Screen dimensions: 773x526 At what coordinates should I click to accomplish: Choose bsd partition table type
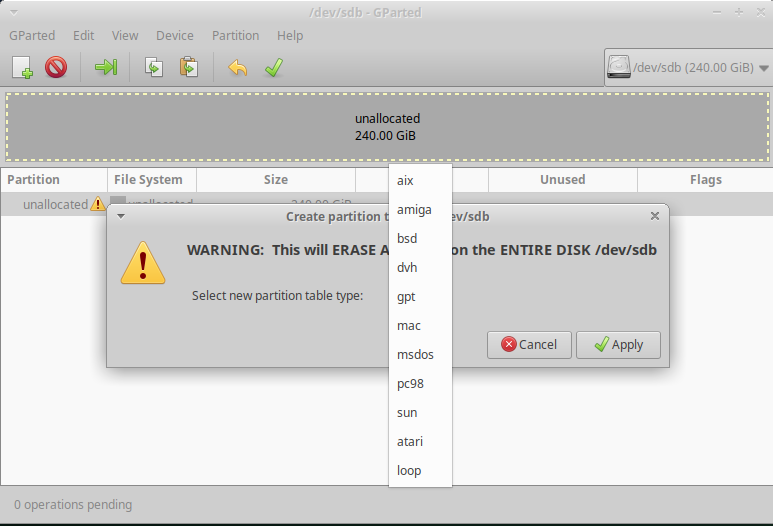pyautogui.click(x=420, y=239)
